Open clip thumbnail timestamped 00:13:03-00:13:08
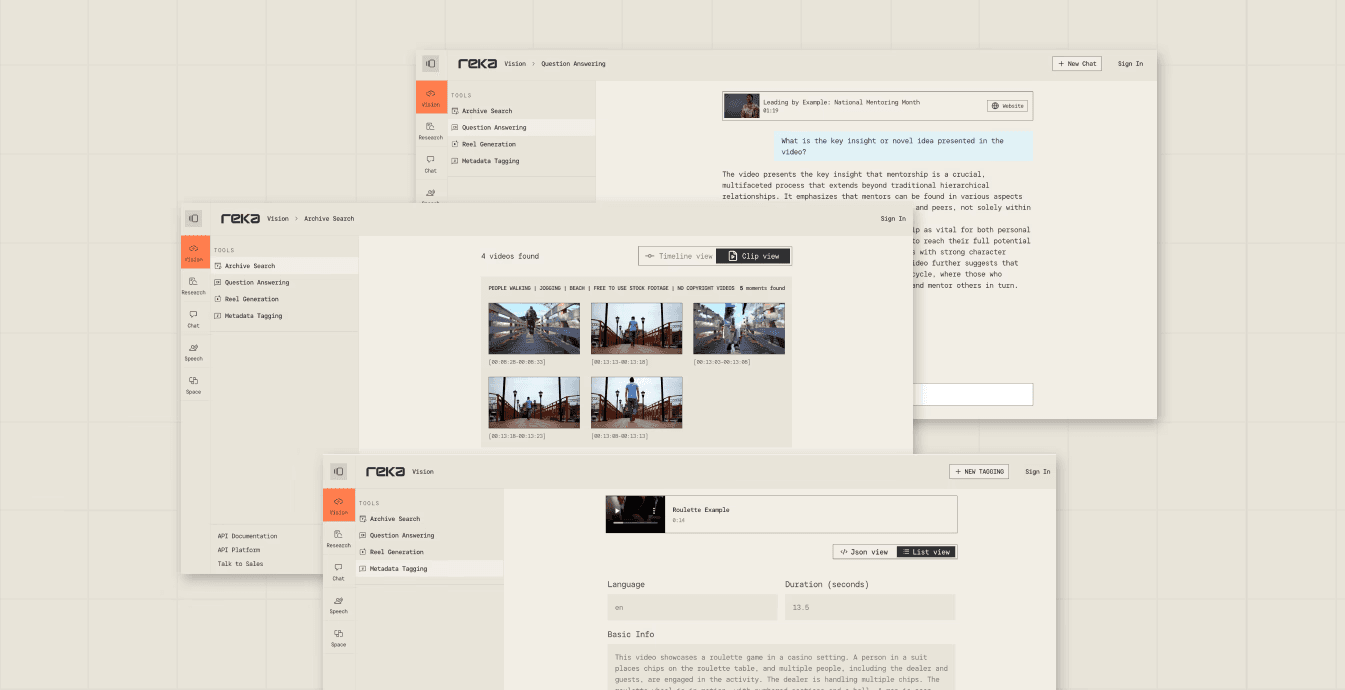 point(739,329)
